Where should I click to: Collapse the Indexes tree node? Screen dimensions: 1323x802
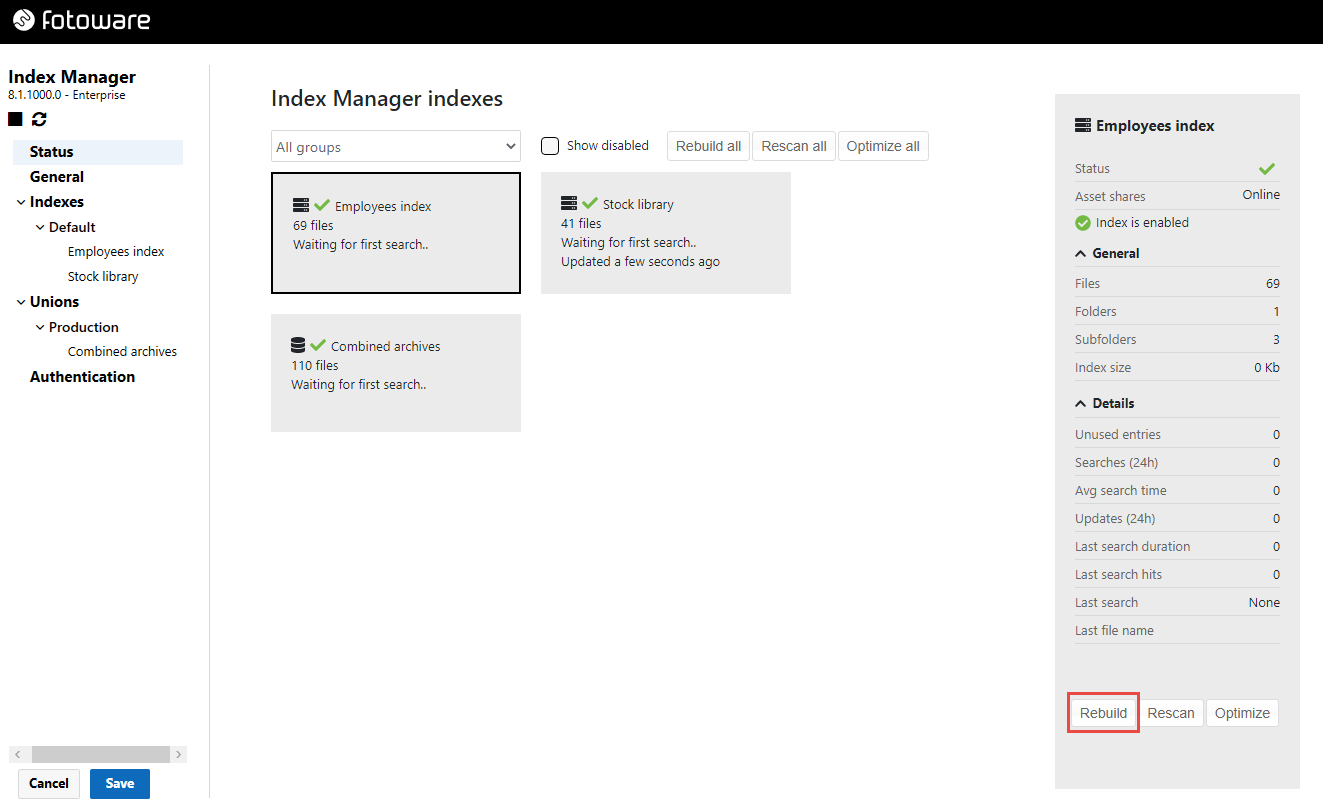tap(20, 202)
